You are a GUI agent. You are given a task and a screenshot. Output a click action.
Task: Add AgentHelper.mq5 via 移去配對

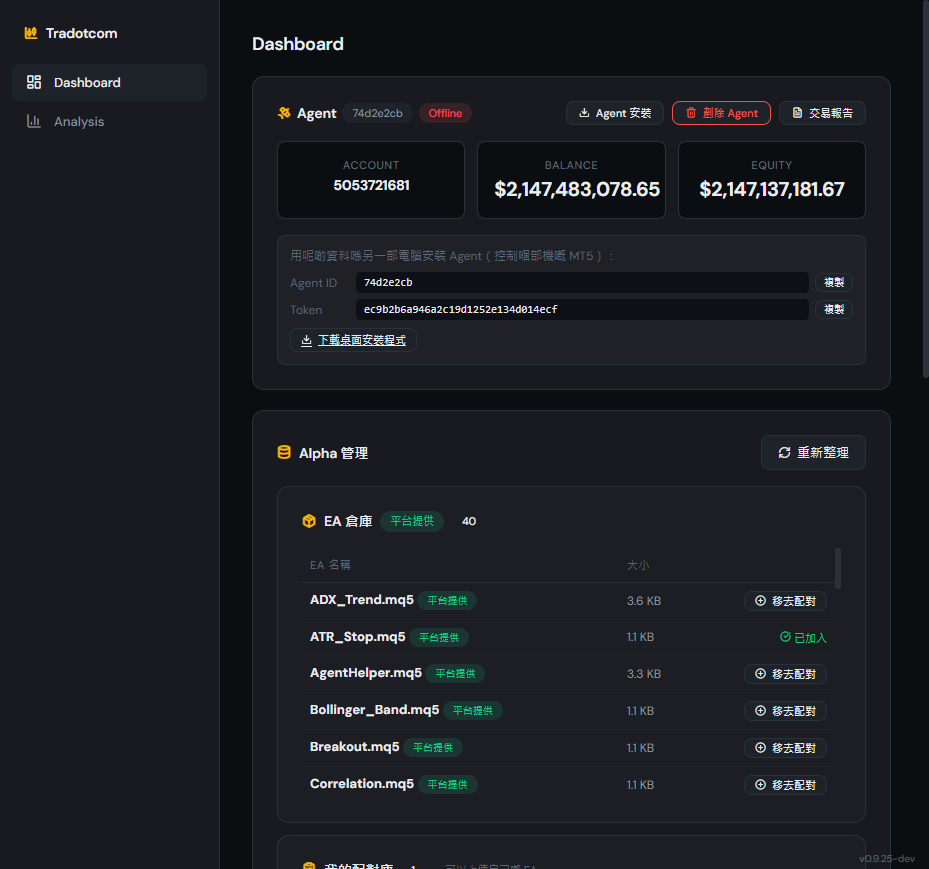click(785, 674)
